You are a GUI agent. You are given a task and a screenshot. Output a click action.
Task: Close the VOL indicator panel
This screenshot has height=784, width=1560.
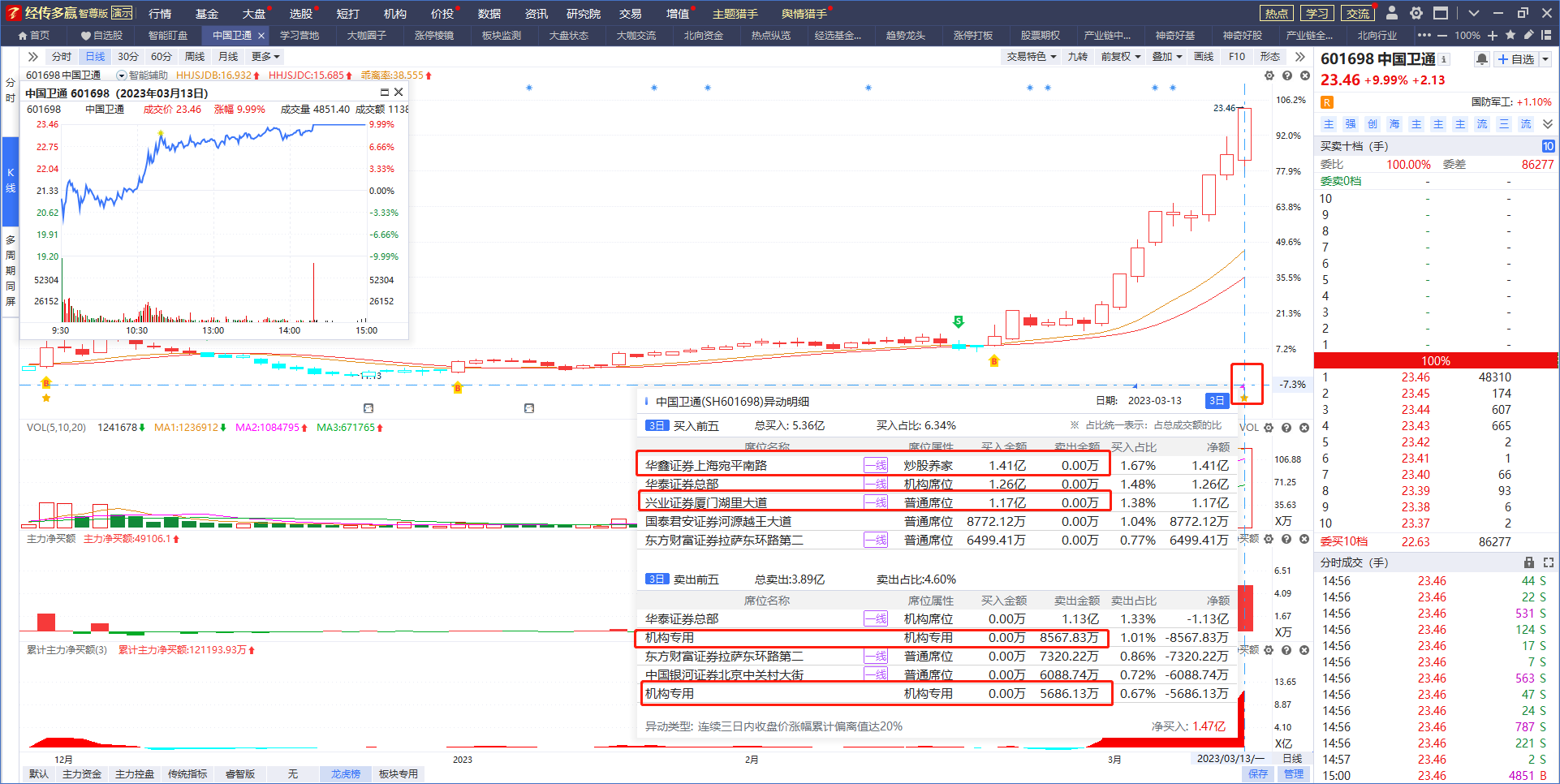point(1304,428)
